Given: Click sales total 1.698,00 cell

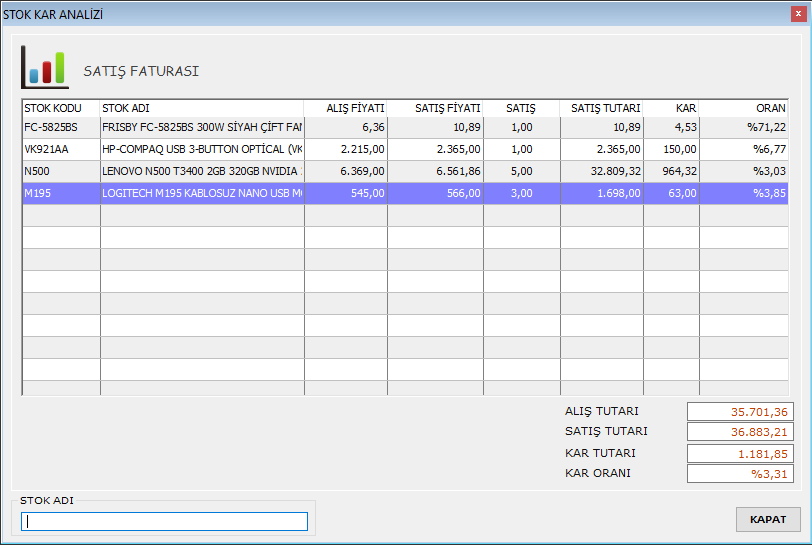Looking at the screenshot, I should pos(602,193).
